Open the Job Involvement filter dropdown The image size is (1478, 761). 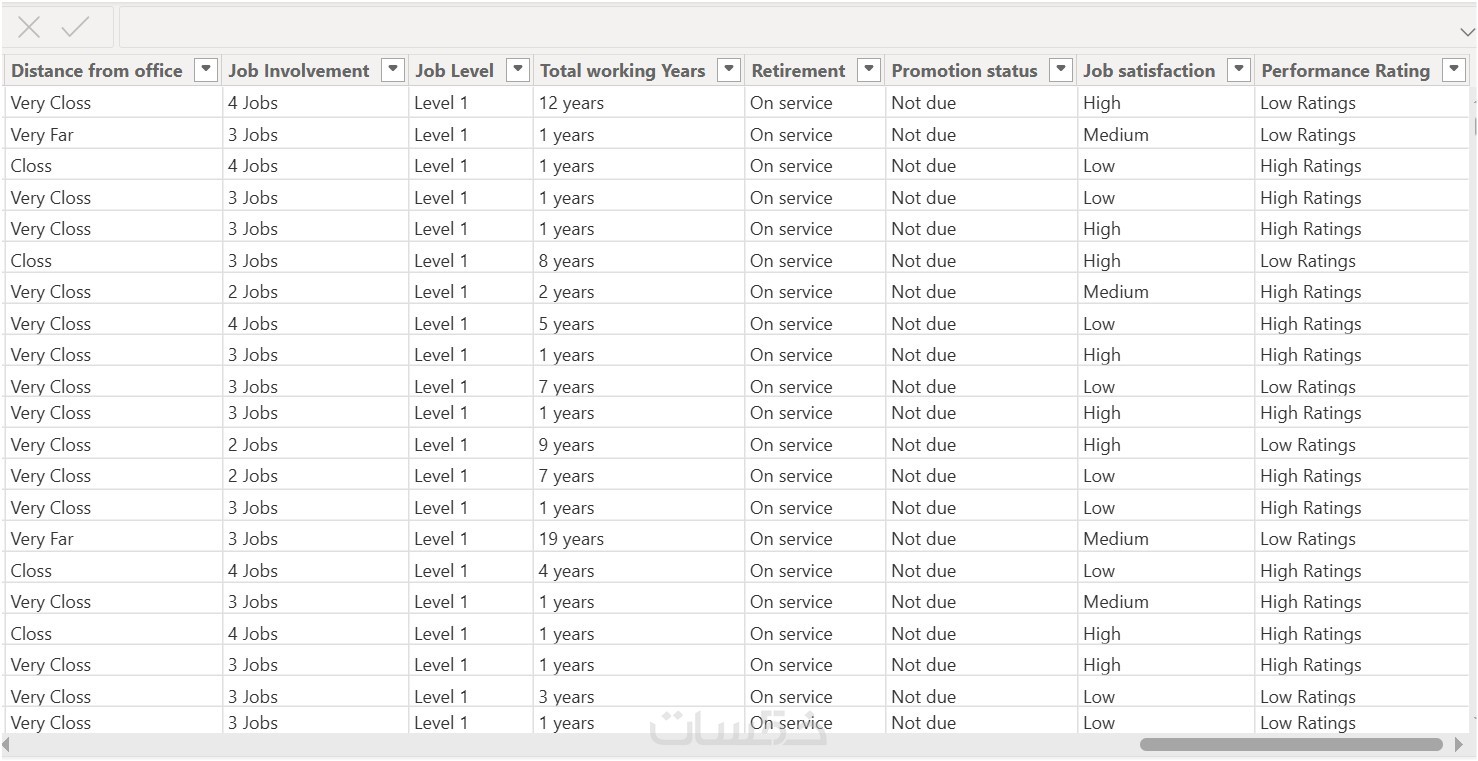(393, 70)
